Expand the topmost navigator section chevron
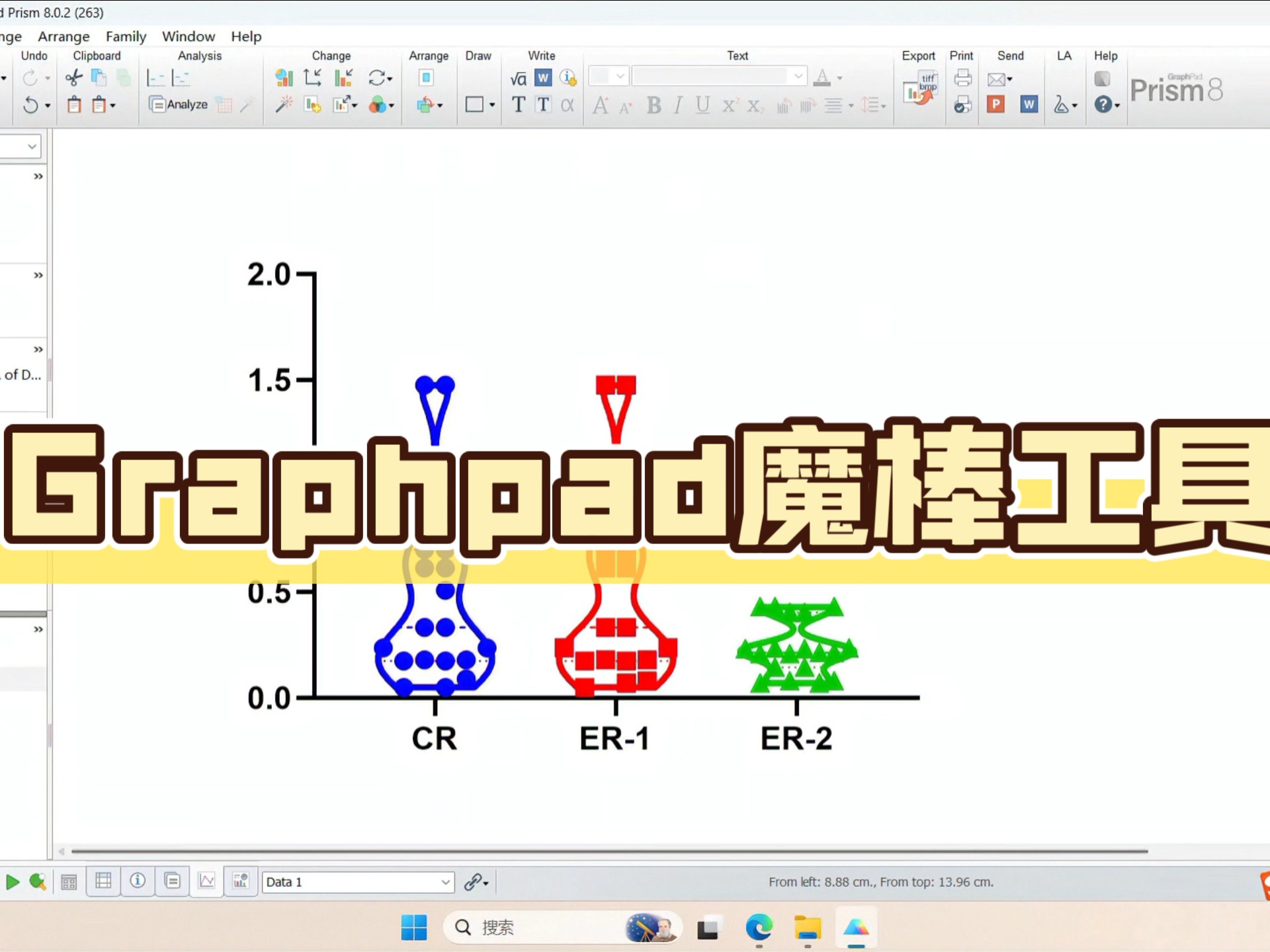The height and width of the screenshot is (952, 1270). [38, 177]
